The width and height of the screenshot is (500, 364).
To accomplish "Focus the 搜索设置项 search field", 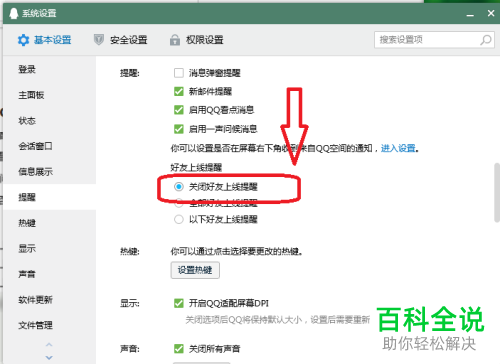I will click(x=434, y=40).
